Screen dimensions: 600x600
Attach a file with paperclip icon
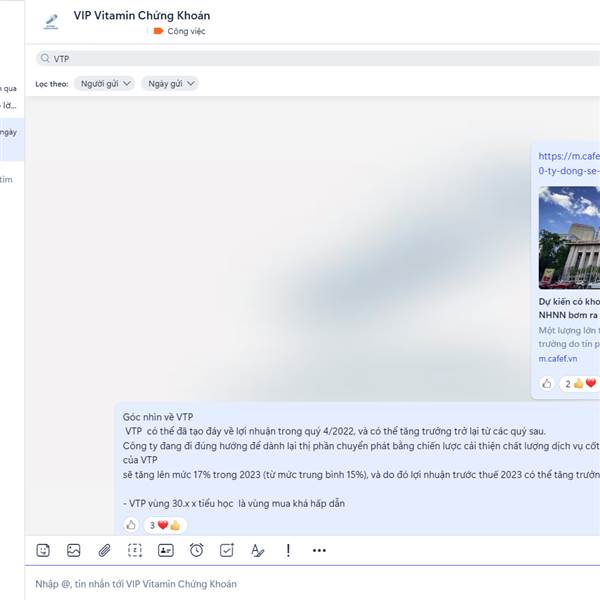tap(104, 550)
